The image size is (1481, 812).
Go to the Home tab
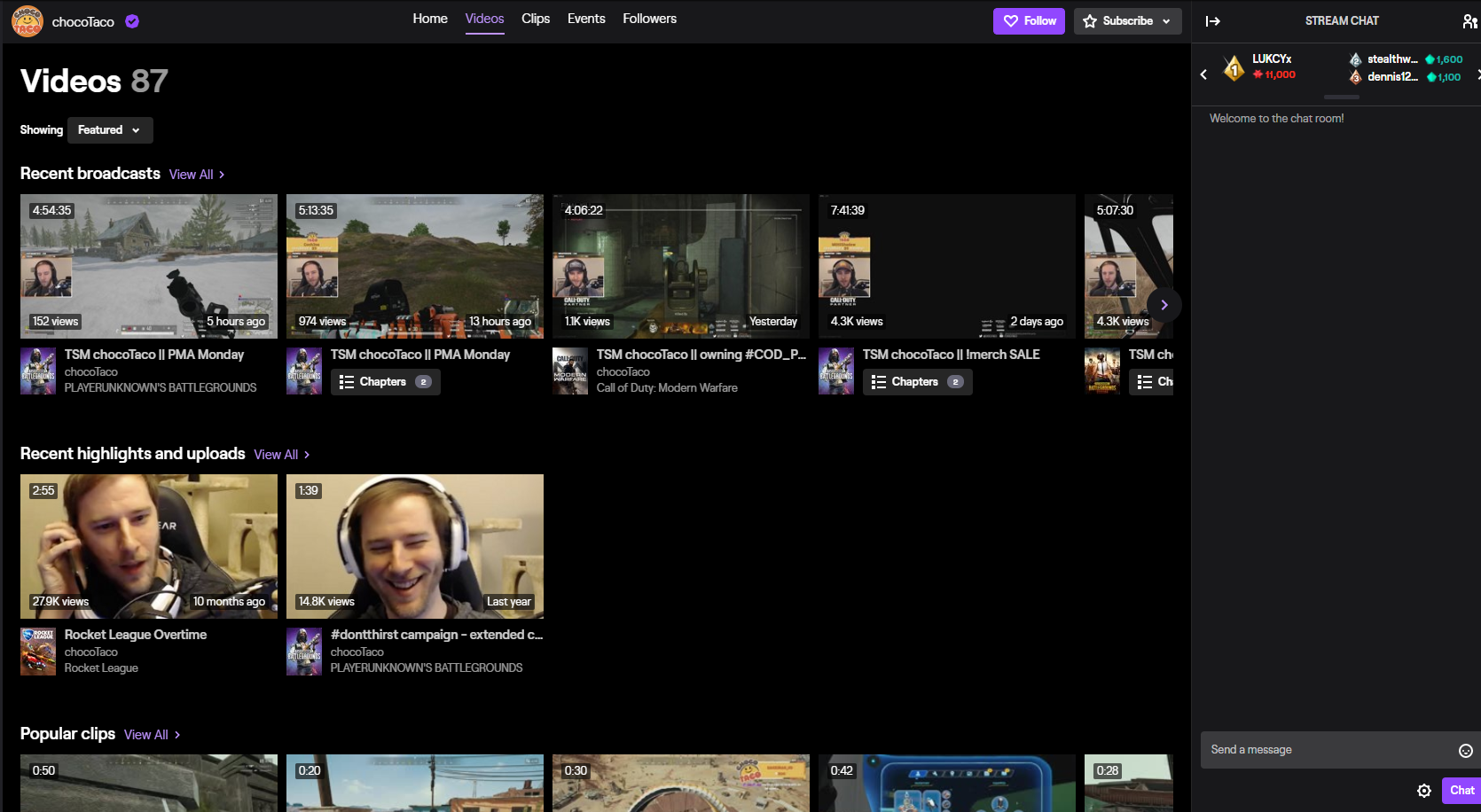pyautogui.click(x=430, y=19)
